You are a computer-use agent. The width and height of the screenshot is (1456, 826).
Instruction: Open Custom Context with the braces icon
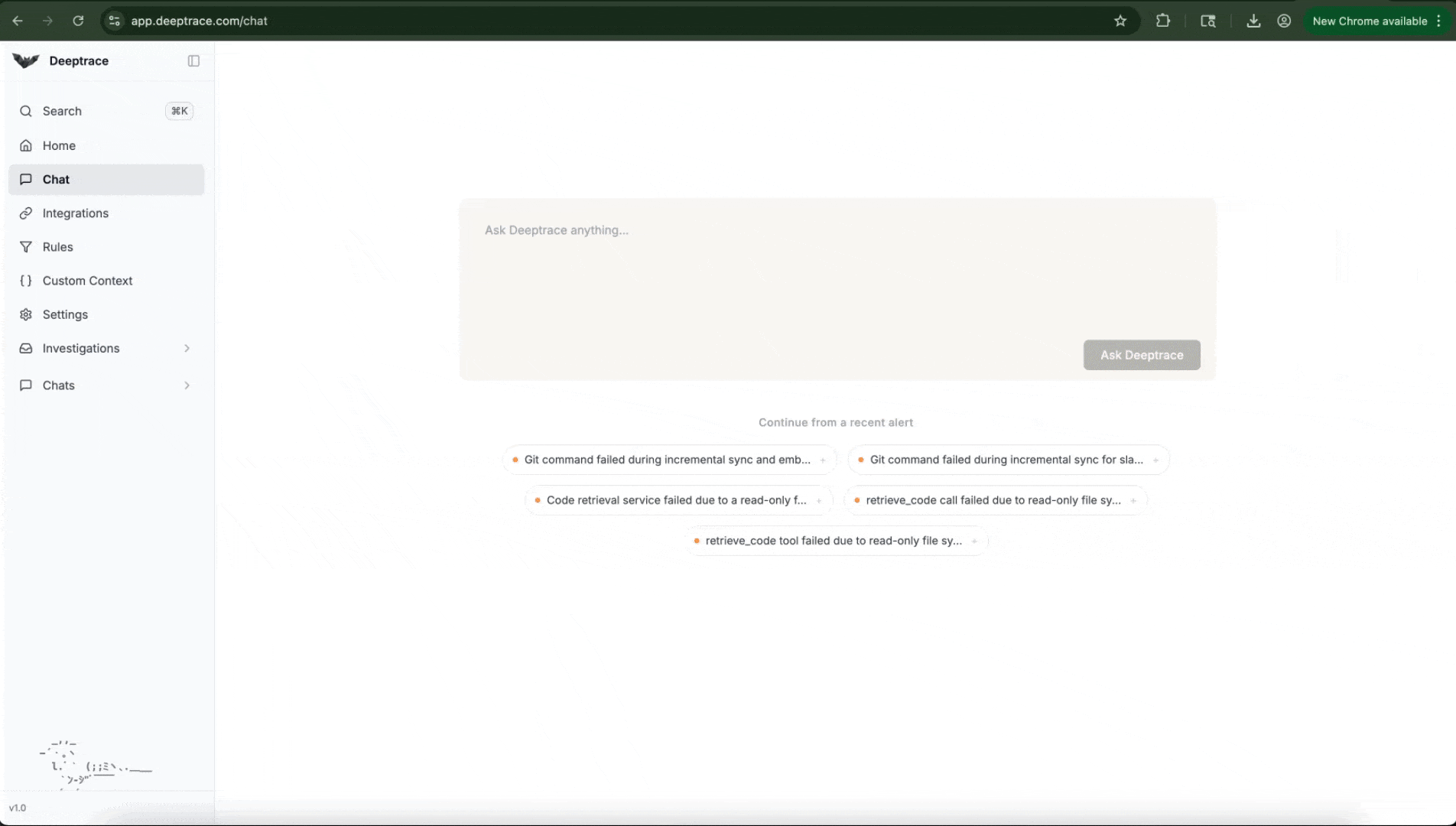click(25, 281)
